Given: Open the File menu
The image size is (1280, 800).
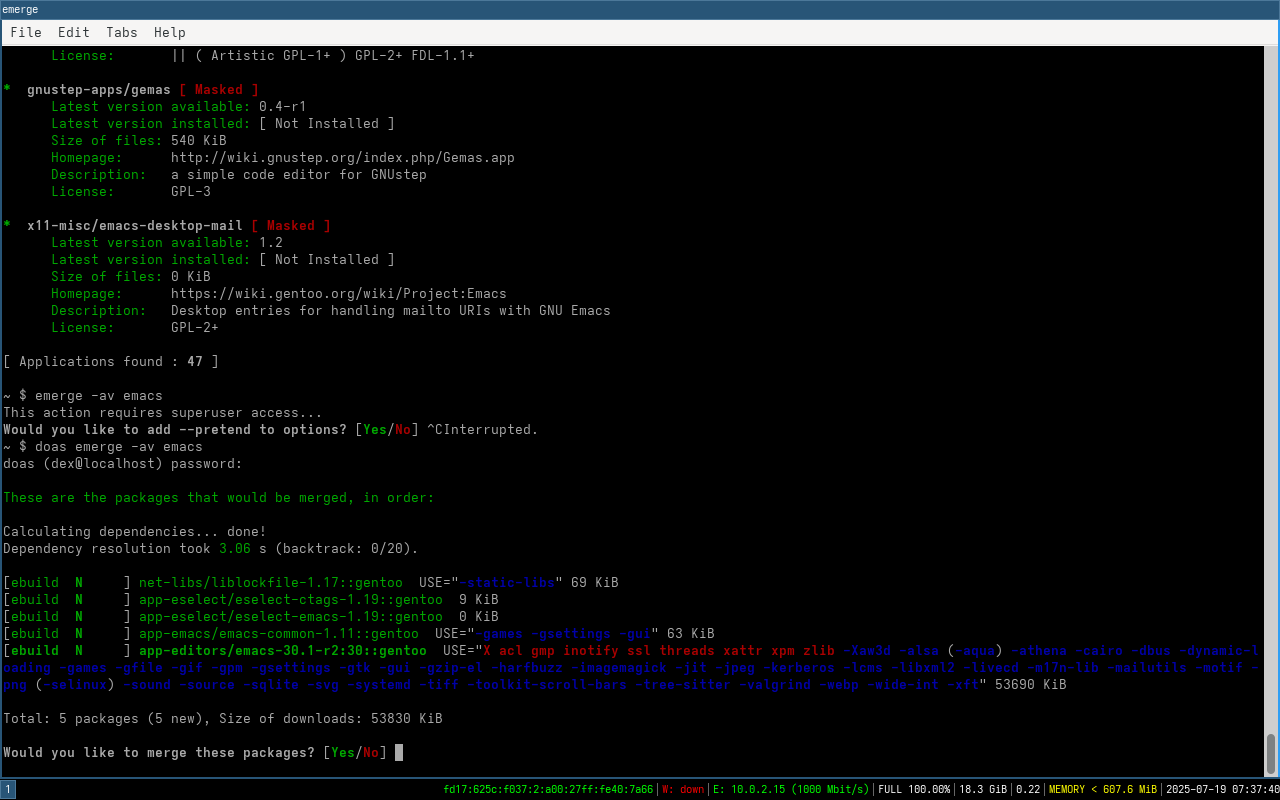Looking at the screenshot, I should click(26, 33).
